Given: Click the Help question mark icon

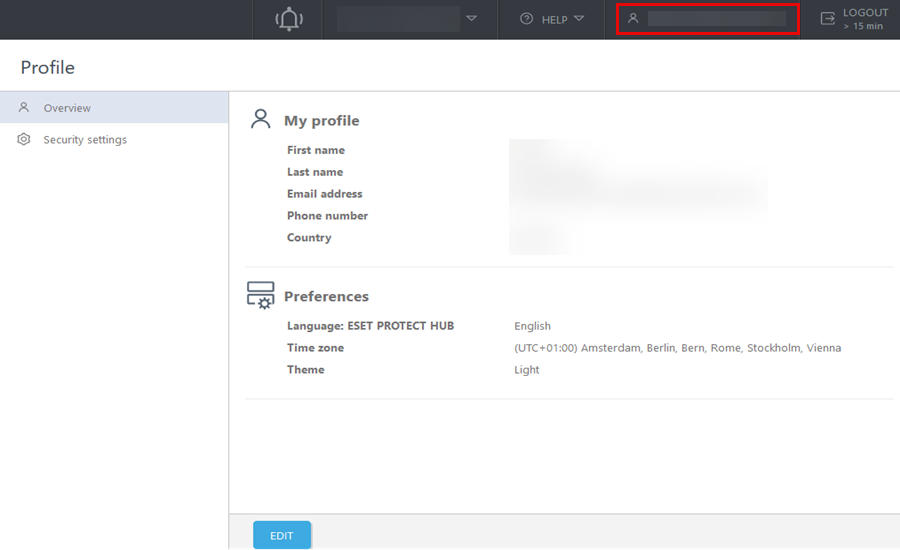Looking at the screenshot, I should point(527,19).
